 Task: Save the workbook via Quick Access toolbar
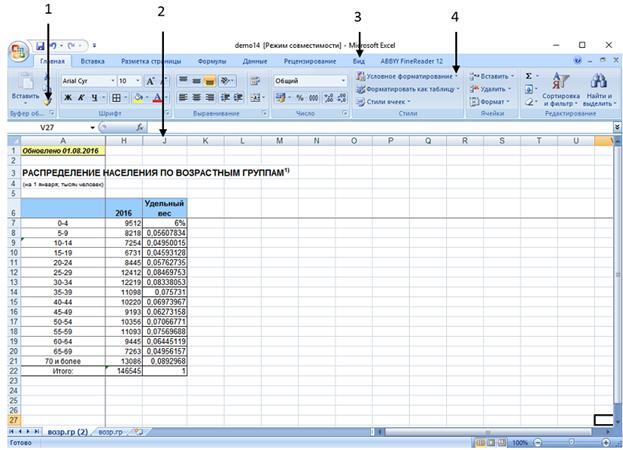41,46
